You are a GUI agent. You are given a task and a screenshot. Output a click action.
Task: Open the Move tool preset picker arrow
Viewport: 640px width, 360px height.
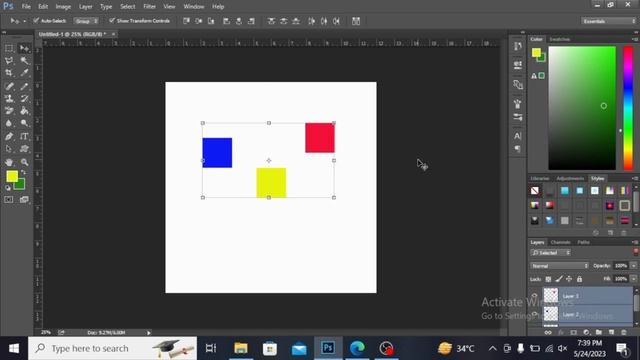(24, 21)
